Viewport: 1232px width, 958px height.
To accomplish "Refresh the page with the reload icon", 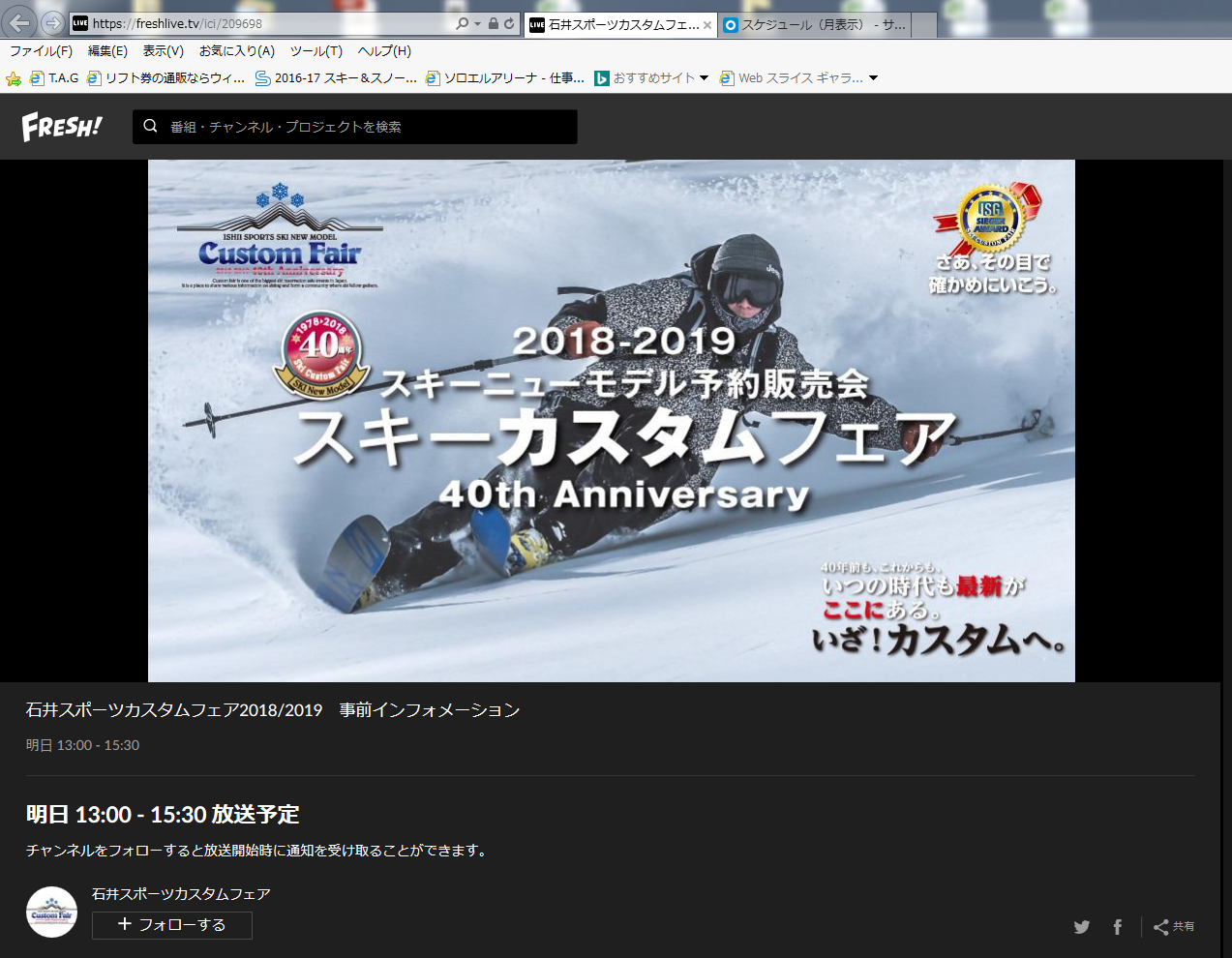I will coord(509,23).
